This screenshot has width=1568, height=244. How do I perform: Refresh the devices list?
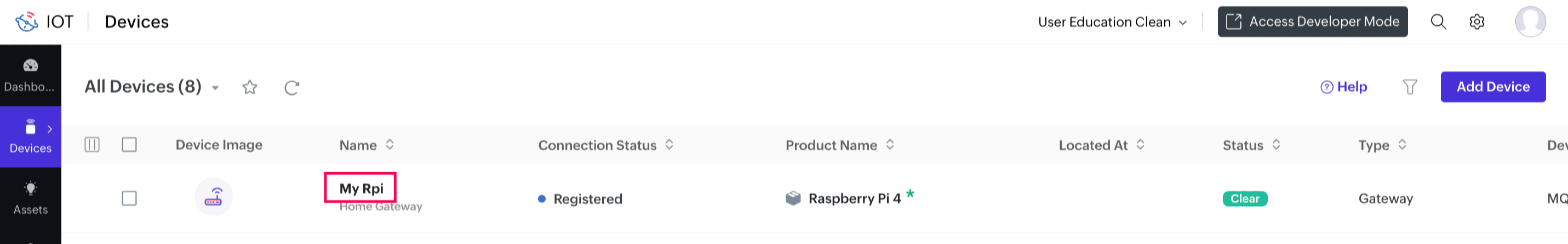click(291, 88)
